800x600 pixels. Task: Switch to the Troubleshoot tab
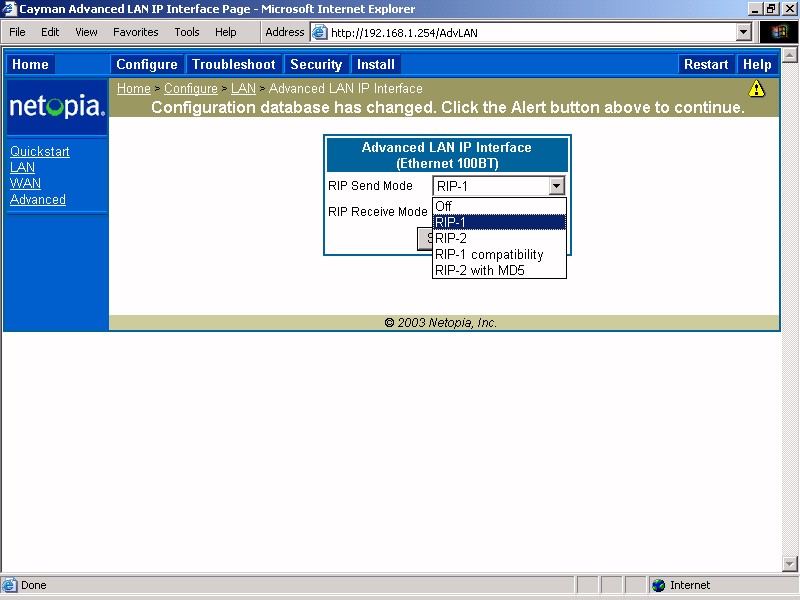(234, 64)
